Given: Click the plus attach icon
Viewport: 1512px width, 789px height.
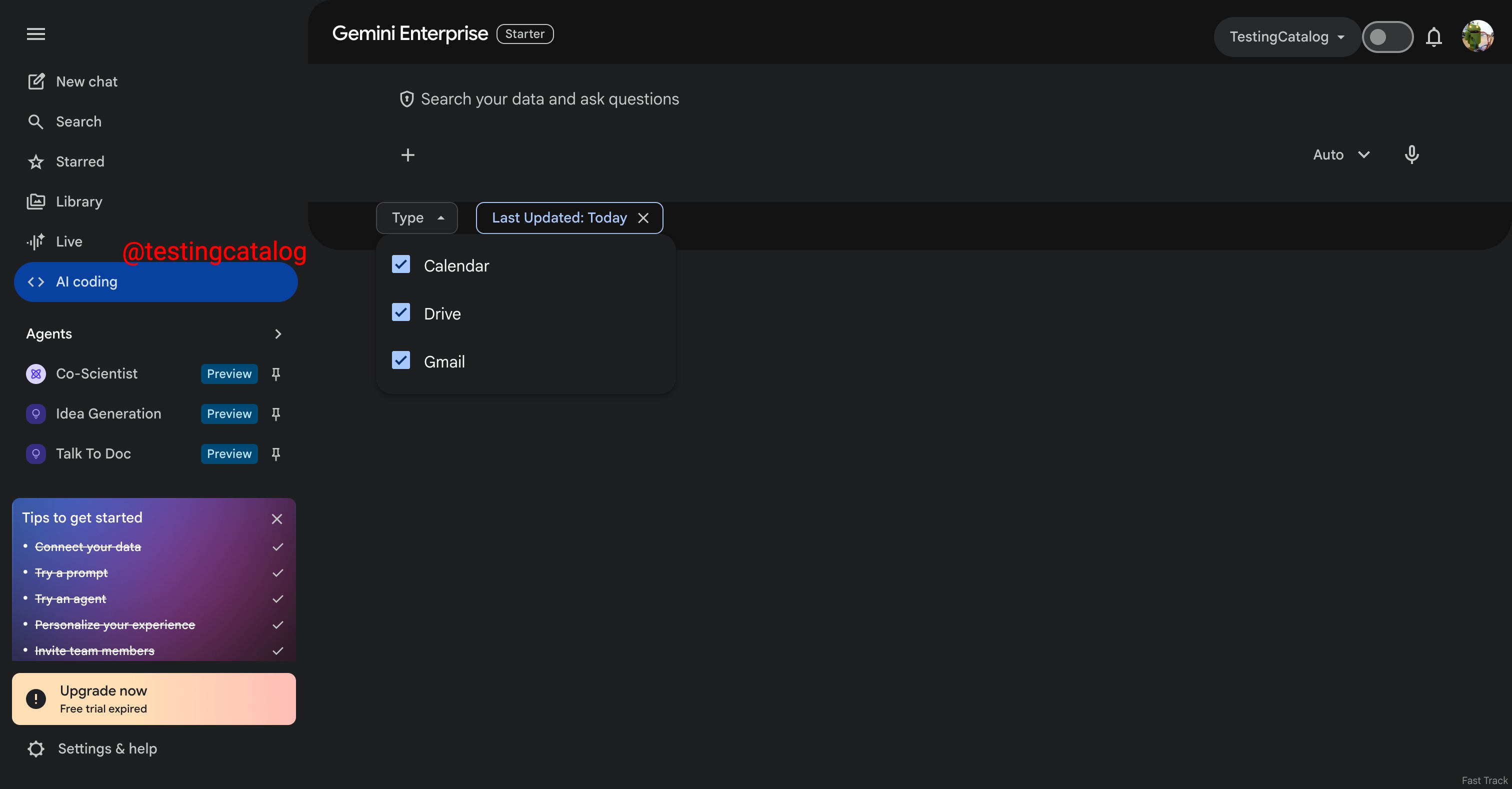Looking at the screenshot, I should click(x=408, y=155).
